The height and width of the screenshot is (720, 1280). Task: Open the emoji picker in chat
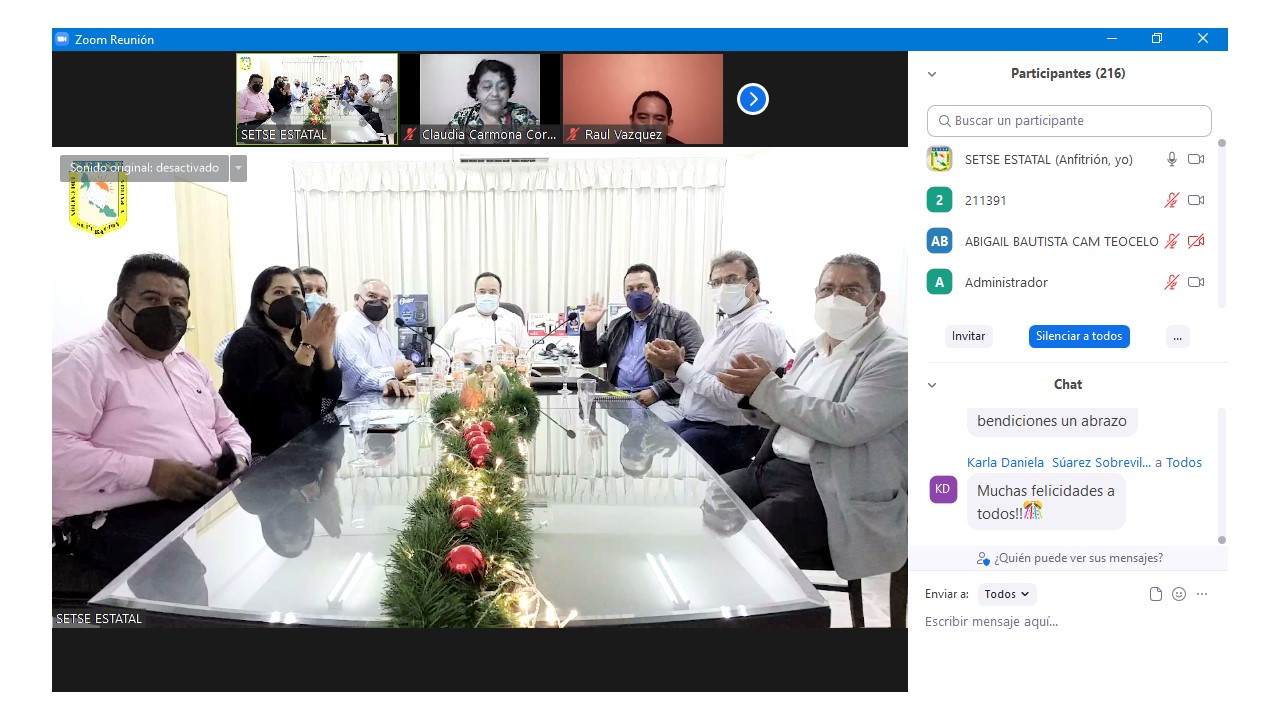point(1179,594)
